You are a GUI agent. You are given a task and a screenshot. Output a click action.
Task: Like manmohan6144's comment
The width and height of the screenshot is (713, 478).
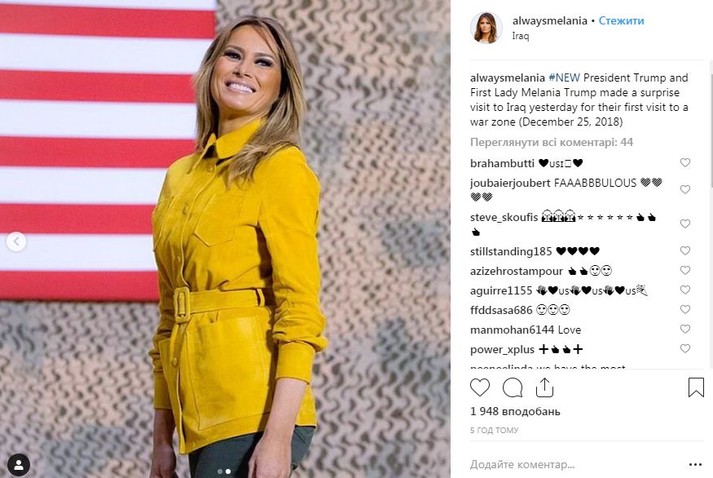[x=685, y=329]
